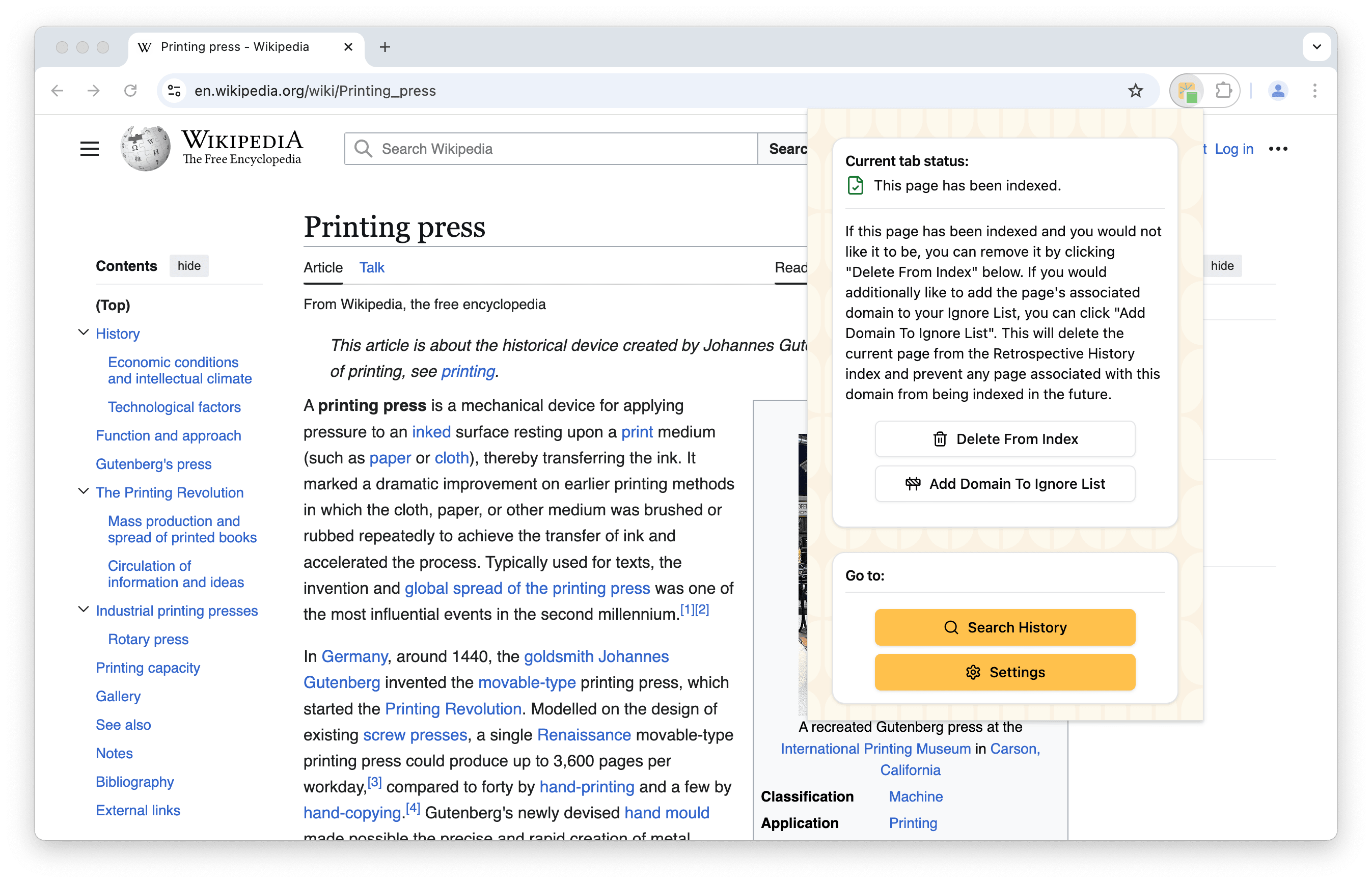Select the Read tab
Image resolution: width=1372 pixels, height=883 pixels.
pos(790,268)
